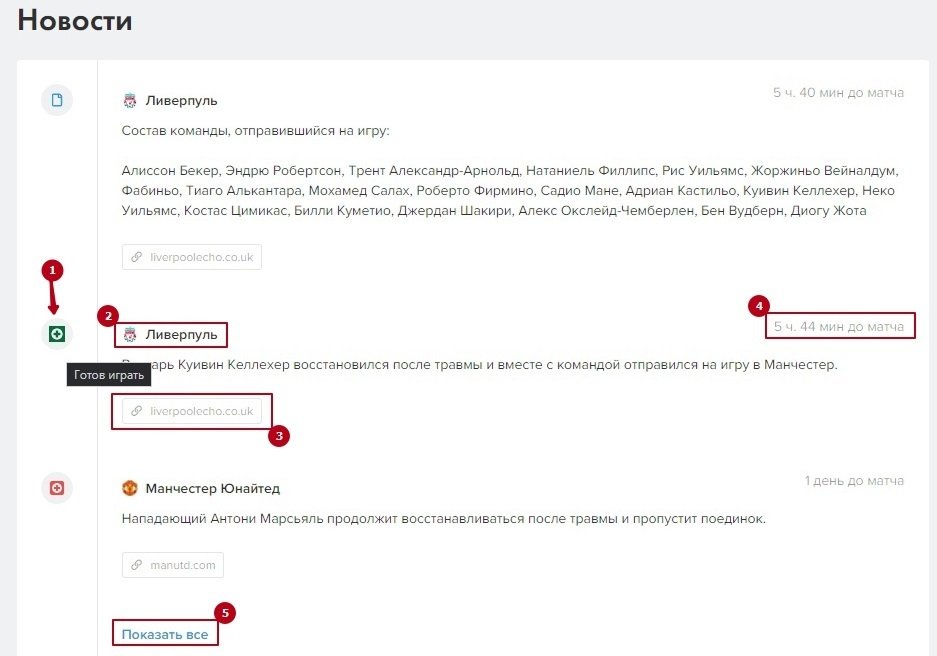937x656 pixels.
Task: Select the 'Манчестер Юнайтед' team name
Action: pos(212,489)
